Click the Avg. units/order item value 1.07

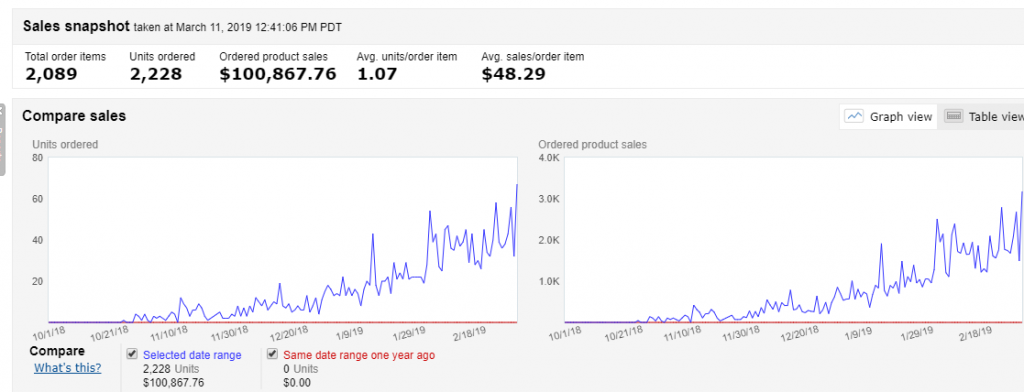click(x=377, y=74)
